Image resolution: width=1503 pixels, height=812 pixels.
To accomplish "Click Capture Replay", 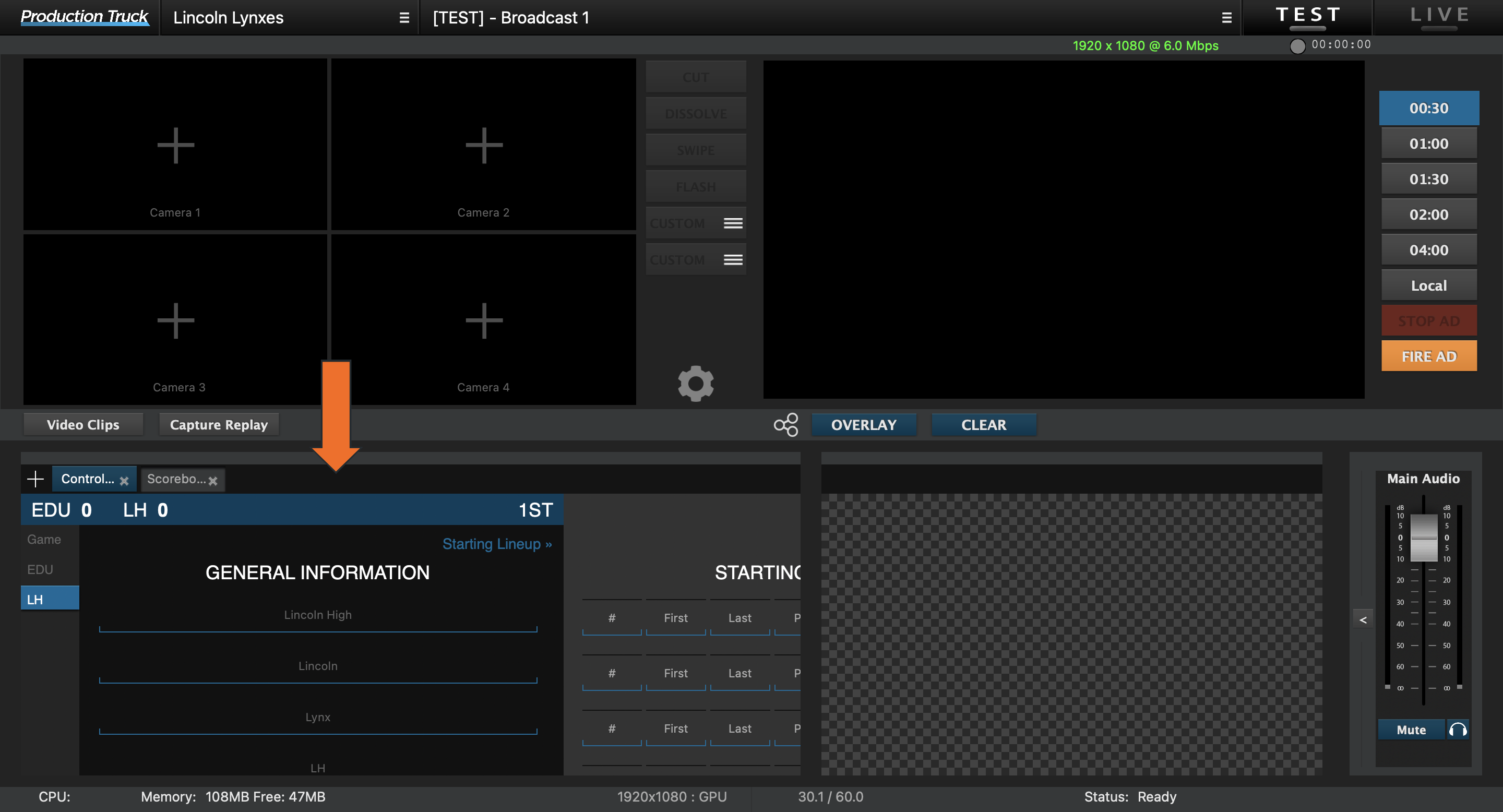I will (219, 425).
